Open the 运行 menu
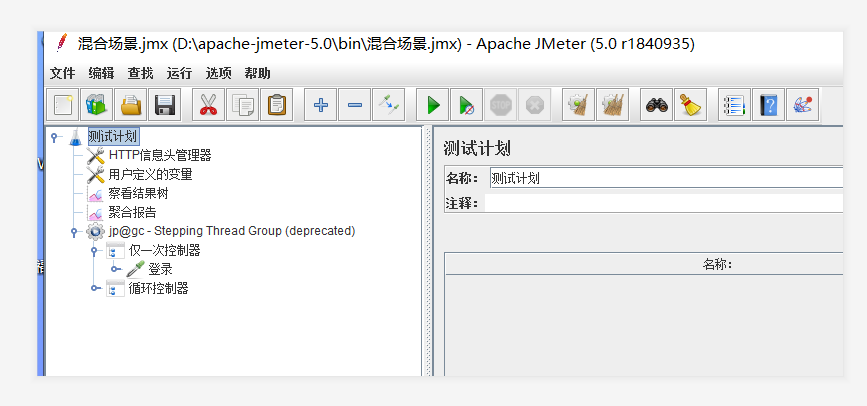Image resolution: width=867 pixels, height=406 pixels. (179, 73)
